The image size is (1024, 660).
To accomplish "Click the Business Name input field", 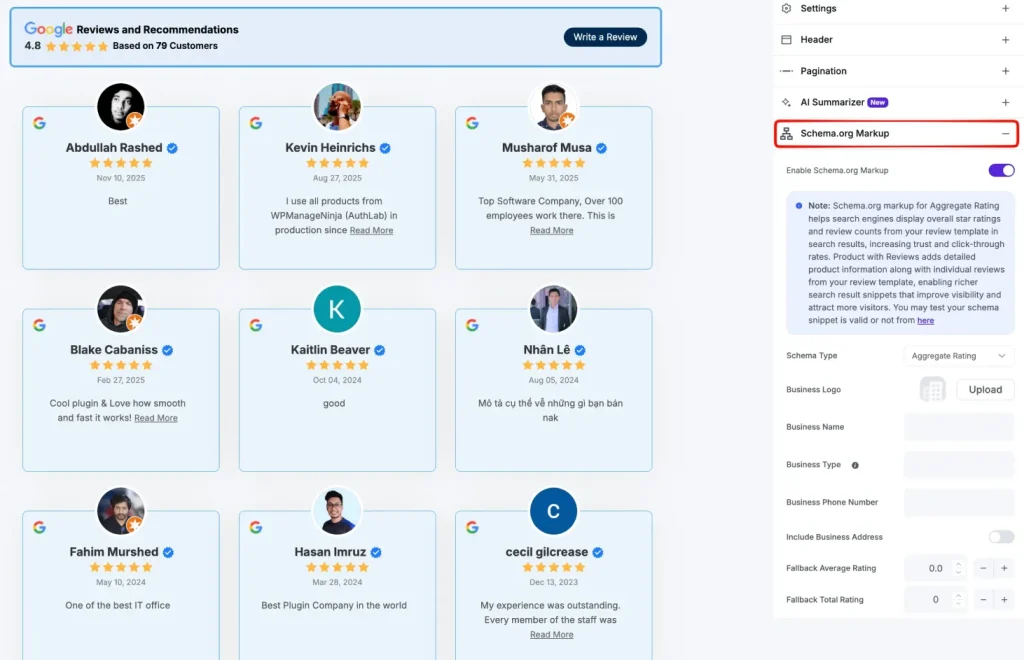I will click(x=959, y=427).
